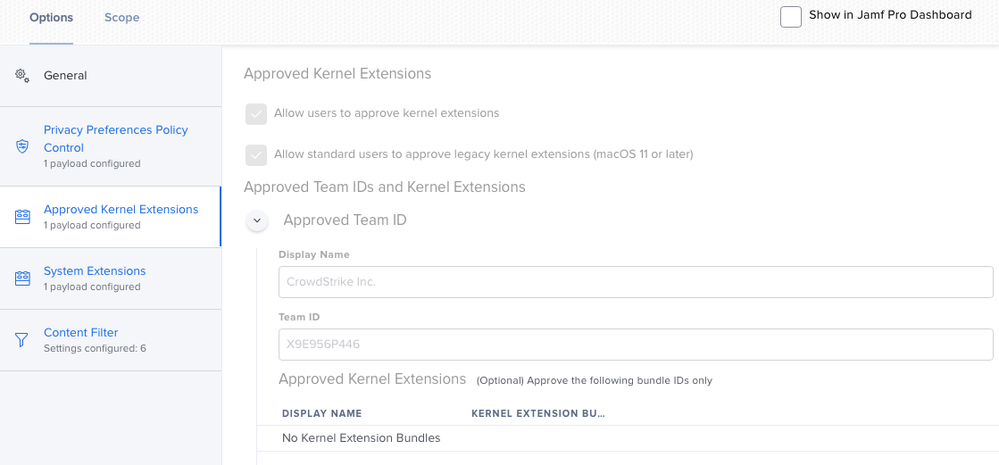
Task: Click the Team ID input field
Action: tap(636, 345)
